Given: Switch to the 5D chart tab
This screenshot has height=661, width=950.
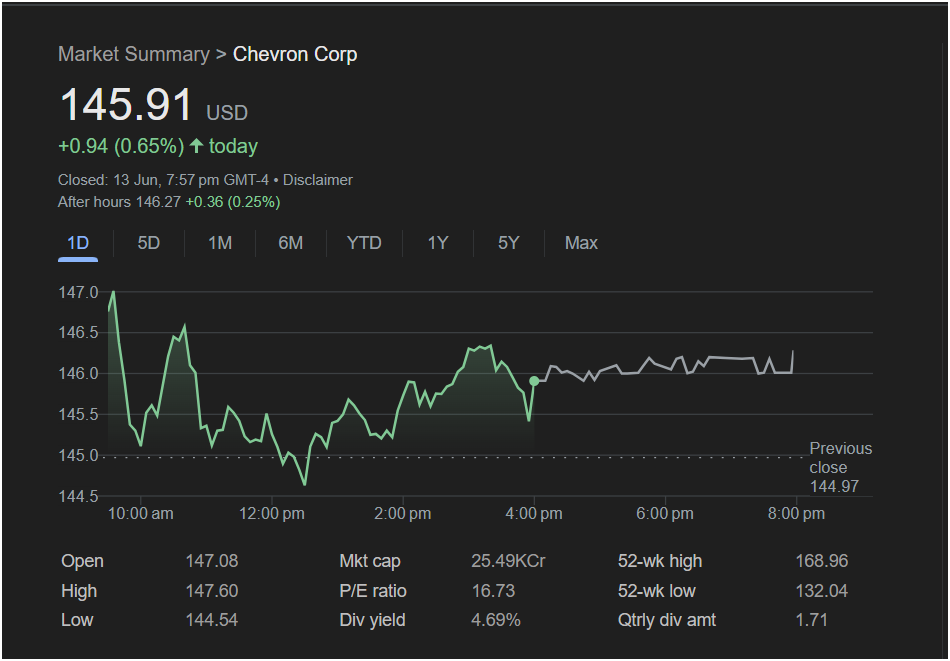Looking at the screenshot, I should (148, 244).
